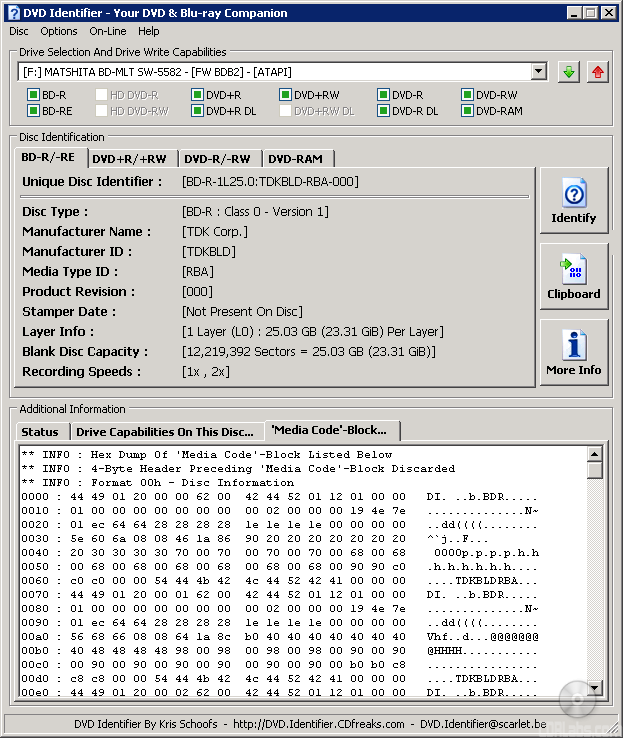This screenshot has width=623, height=738.
Task: Open the Status tab
Action: (x=41, y=431)
